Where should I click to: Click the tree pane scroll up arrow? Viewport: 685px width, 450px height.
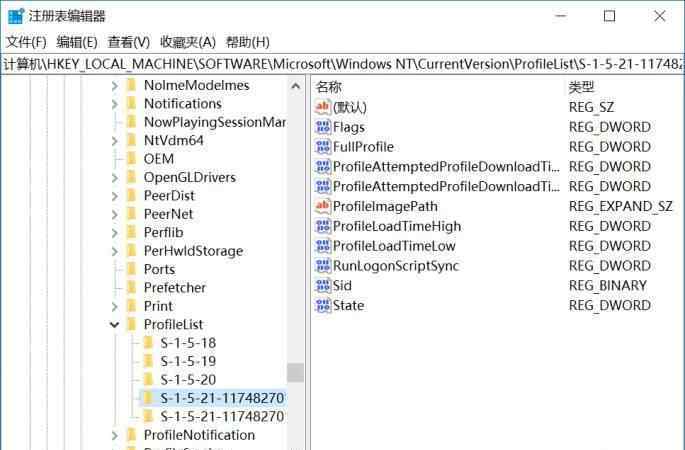click(296, 87)
